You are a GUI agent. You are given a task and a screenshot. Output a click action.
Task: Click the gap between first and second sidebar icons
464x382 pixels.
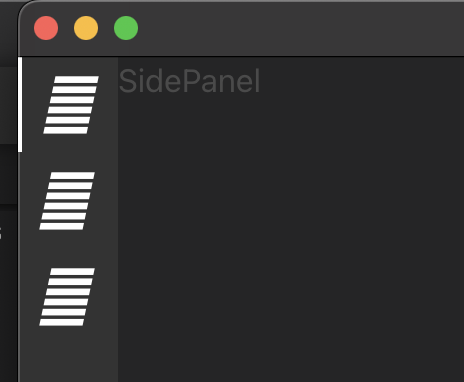[x=68, y=153]
